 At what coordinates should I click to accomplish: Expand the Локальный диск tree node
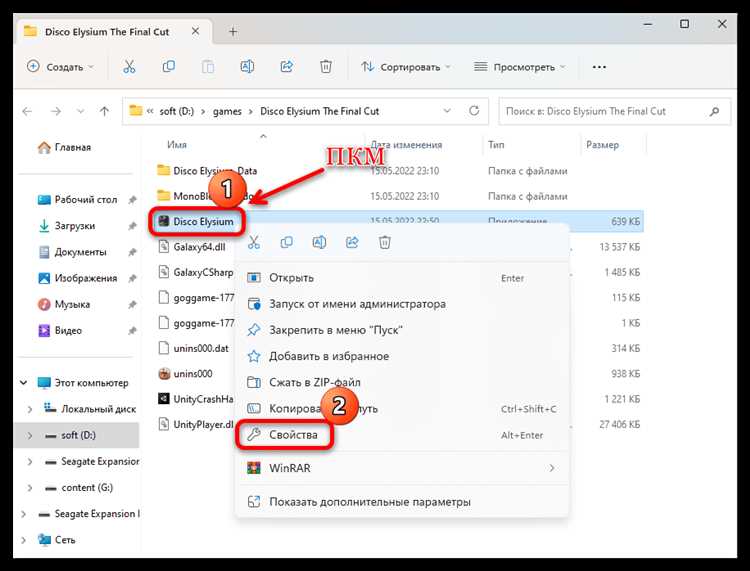[30, 409]
